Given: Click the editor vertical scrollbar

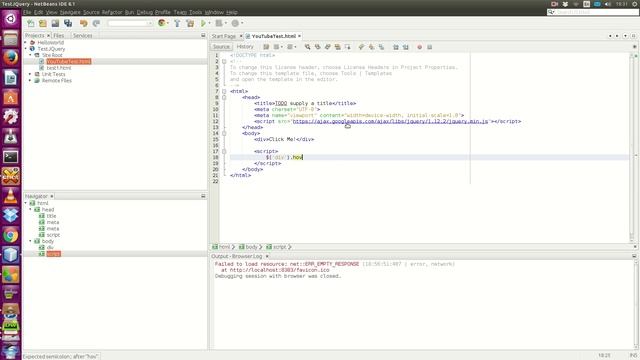Looking at the screenshot, I should click(x=632, y=147).
